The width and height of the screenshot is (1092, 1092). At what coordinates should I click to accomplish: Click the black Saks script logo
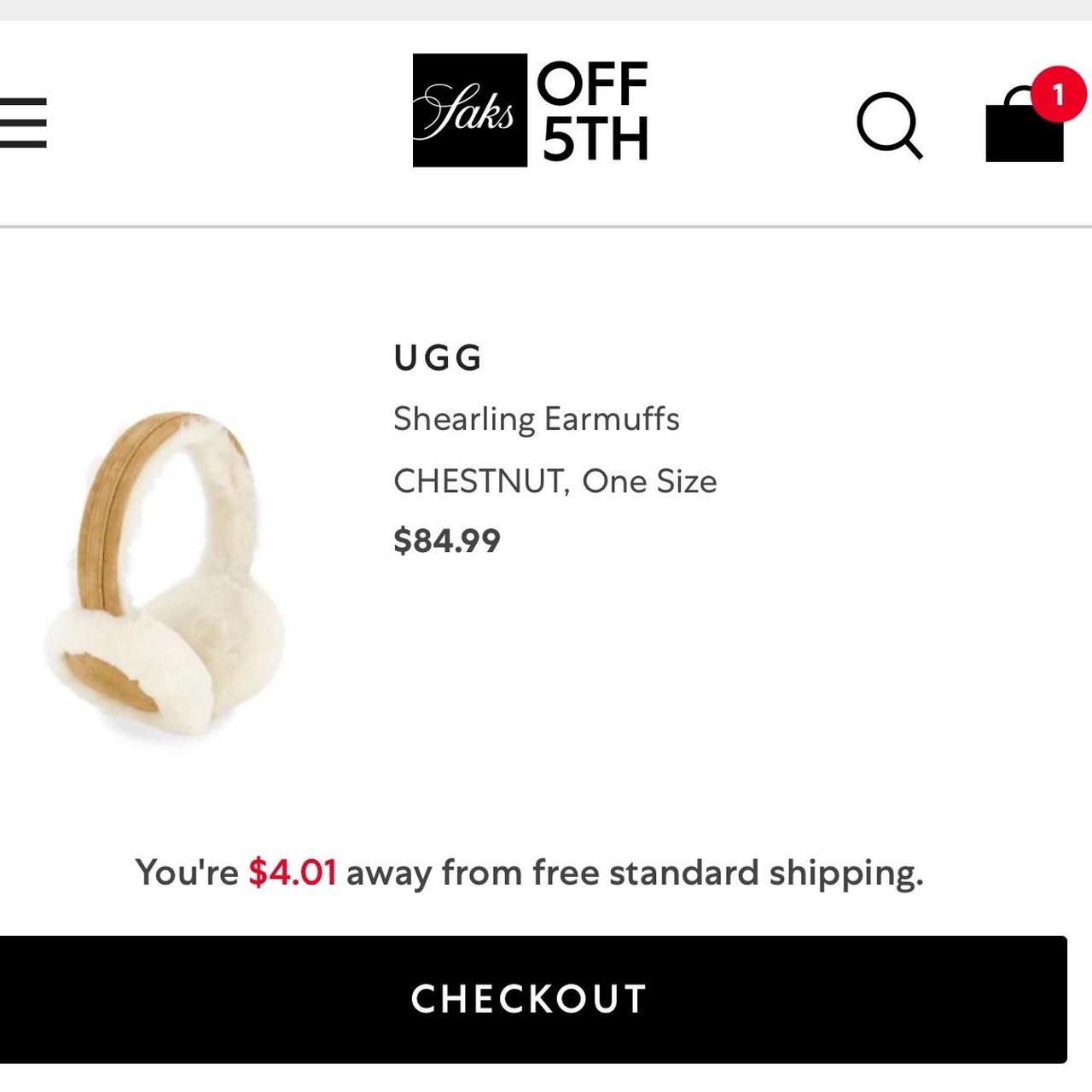[x=469, y=110]
